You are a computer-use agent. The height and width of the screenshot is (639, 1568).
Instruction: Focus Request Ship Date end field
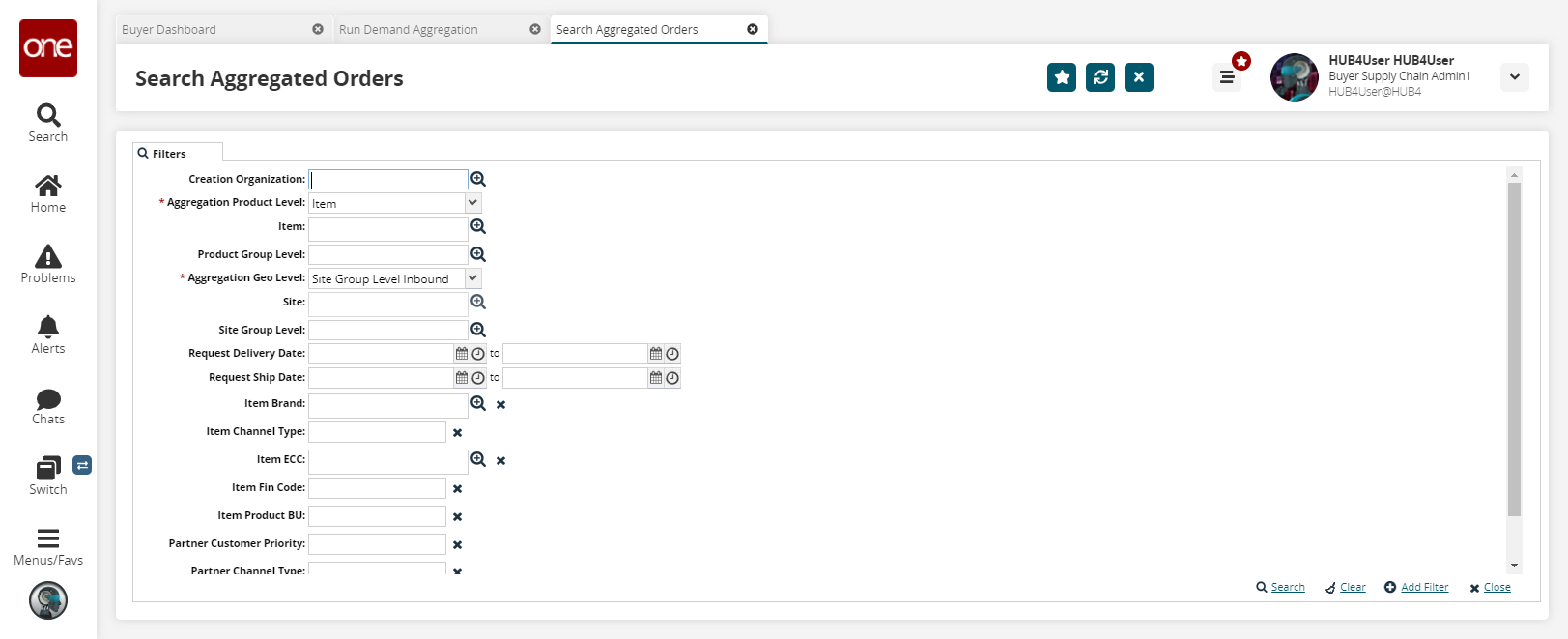(x=575, y=378)
